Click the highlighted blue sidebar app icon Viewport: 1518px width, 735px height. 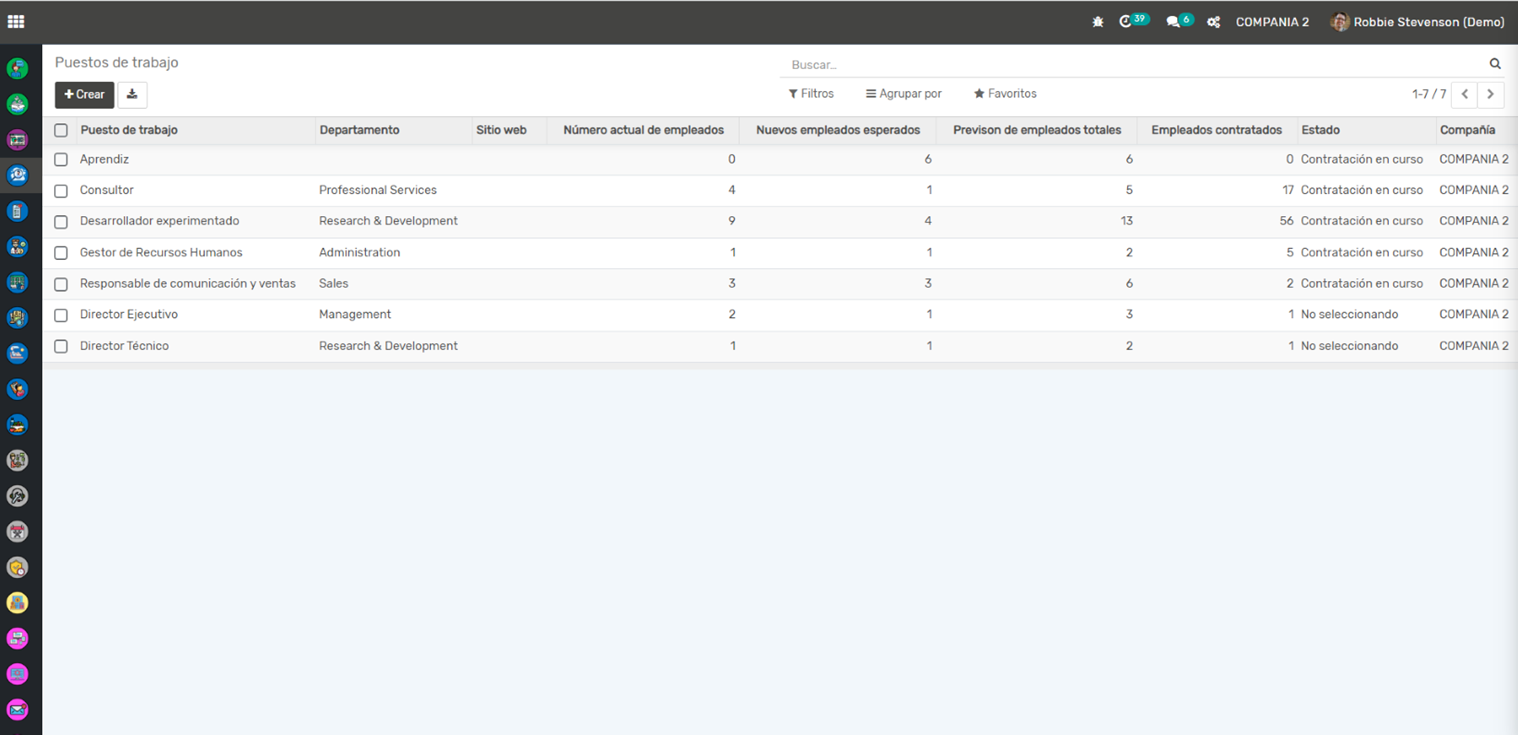pyautogui.click(x=17, y=175)
